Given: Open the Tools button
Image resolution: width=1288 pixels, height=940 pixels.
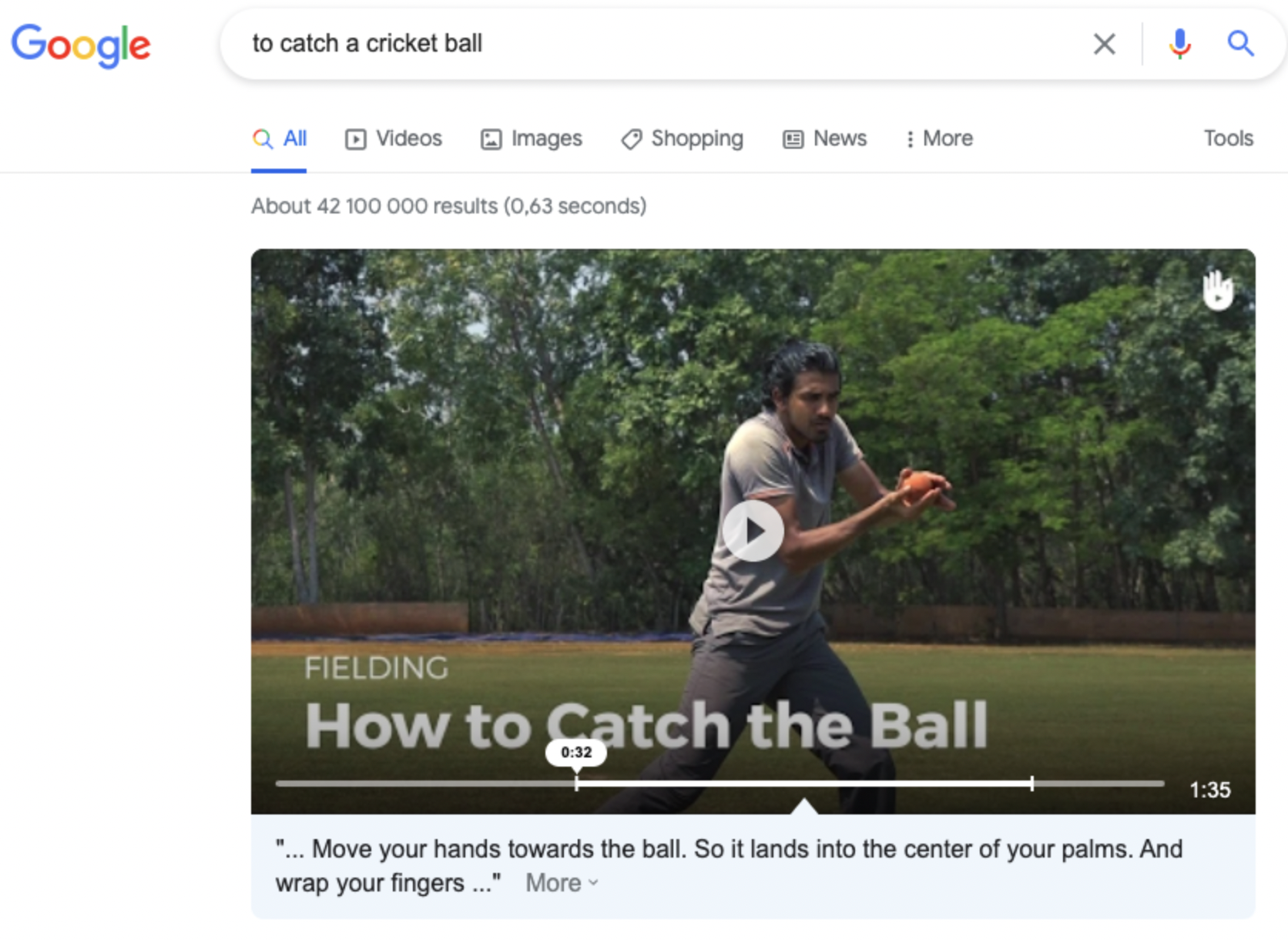Looking at the screenshot, I should click(1229, 139).
